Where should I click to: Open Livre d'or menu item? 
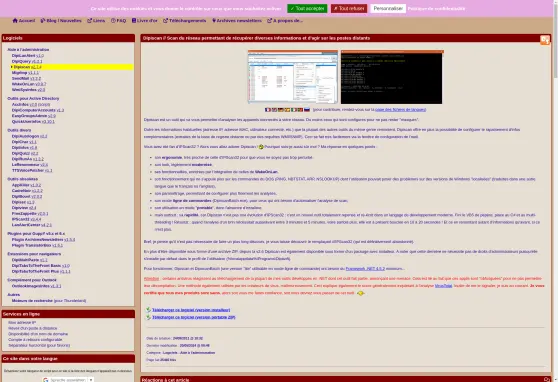pyautogui.click(x=144, y=21)
